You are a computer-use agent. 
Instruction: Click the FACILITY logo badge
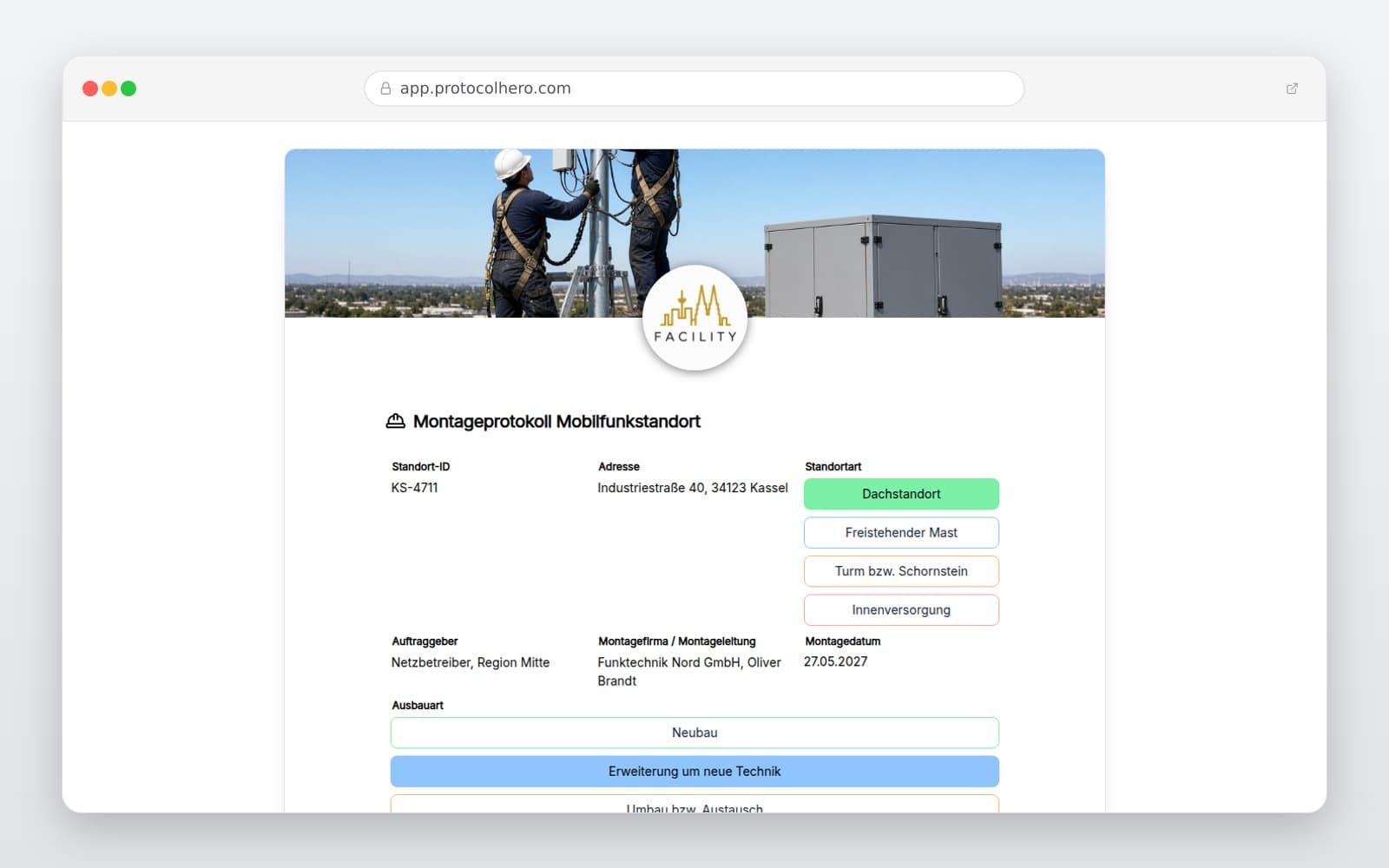tap(694, 318)
